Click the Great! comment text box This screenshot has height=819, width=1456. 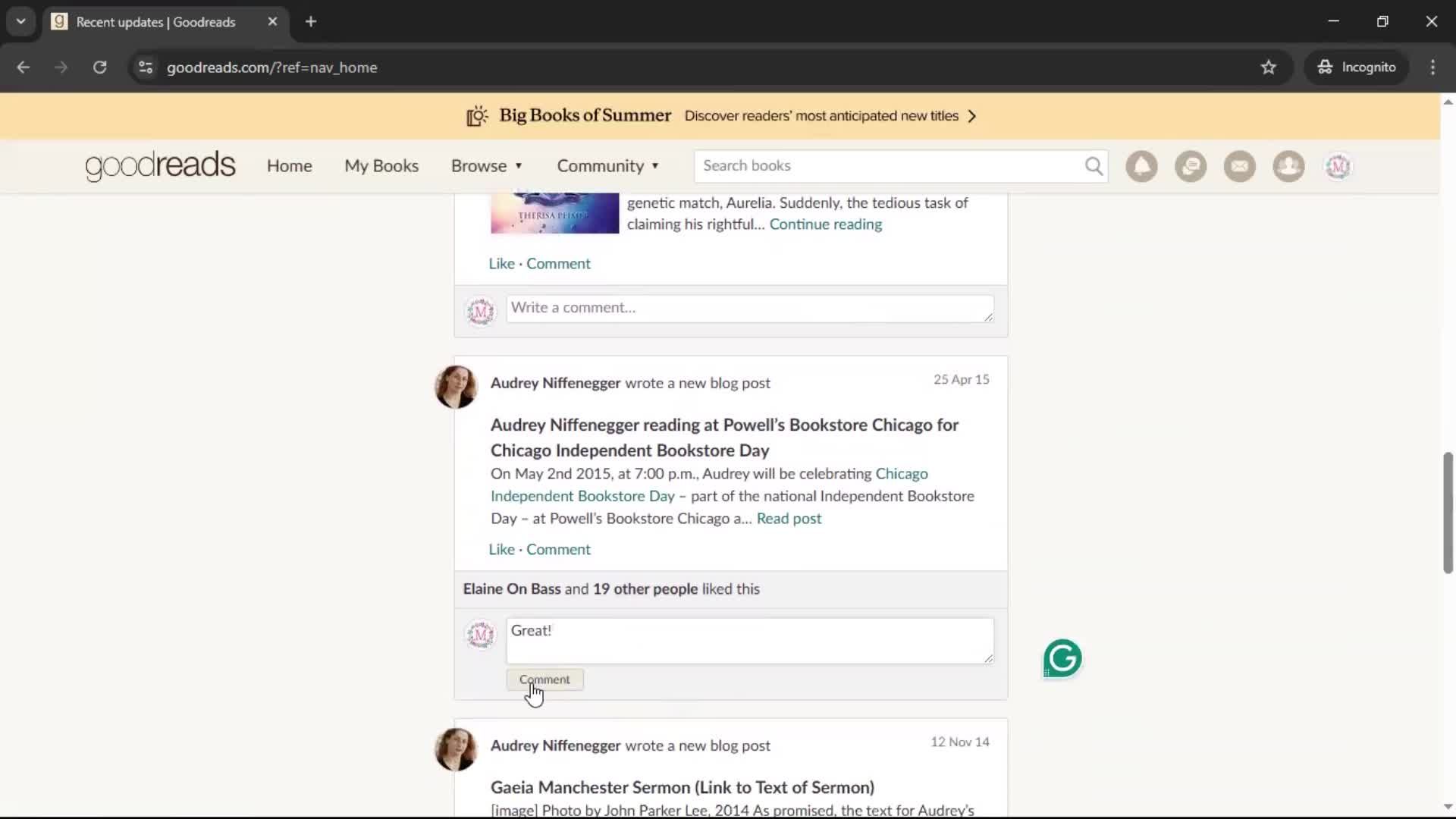(749, 641)
